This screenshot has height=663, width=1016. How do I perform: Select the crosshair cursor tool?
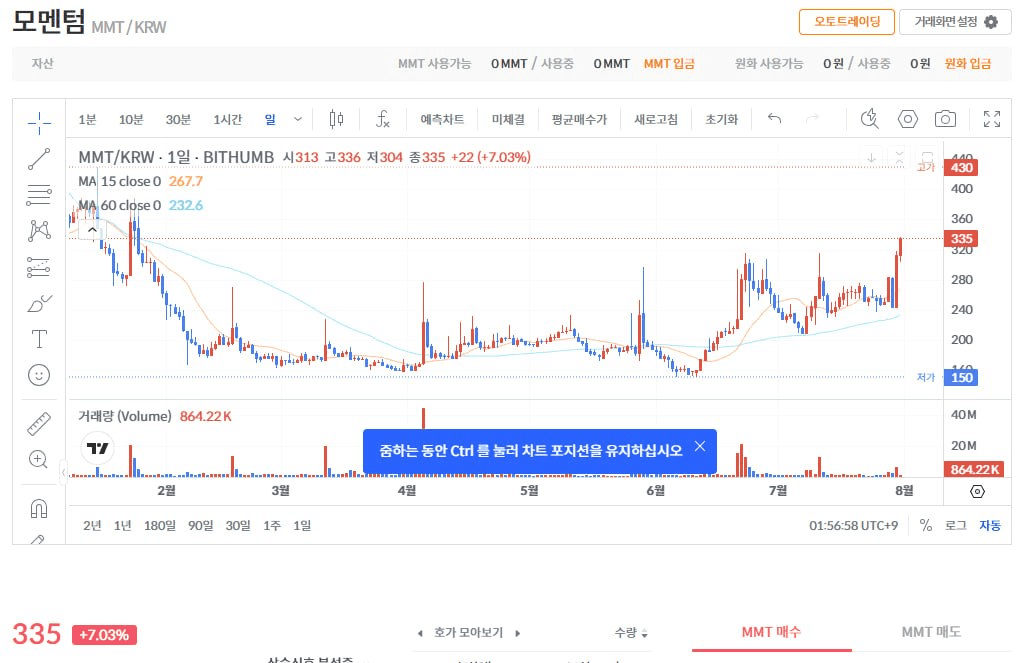click(x=39, y=122)
